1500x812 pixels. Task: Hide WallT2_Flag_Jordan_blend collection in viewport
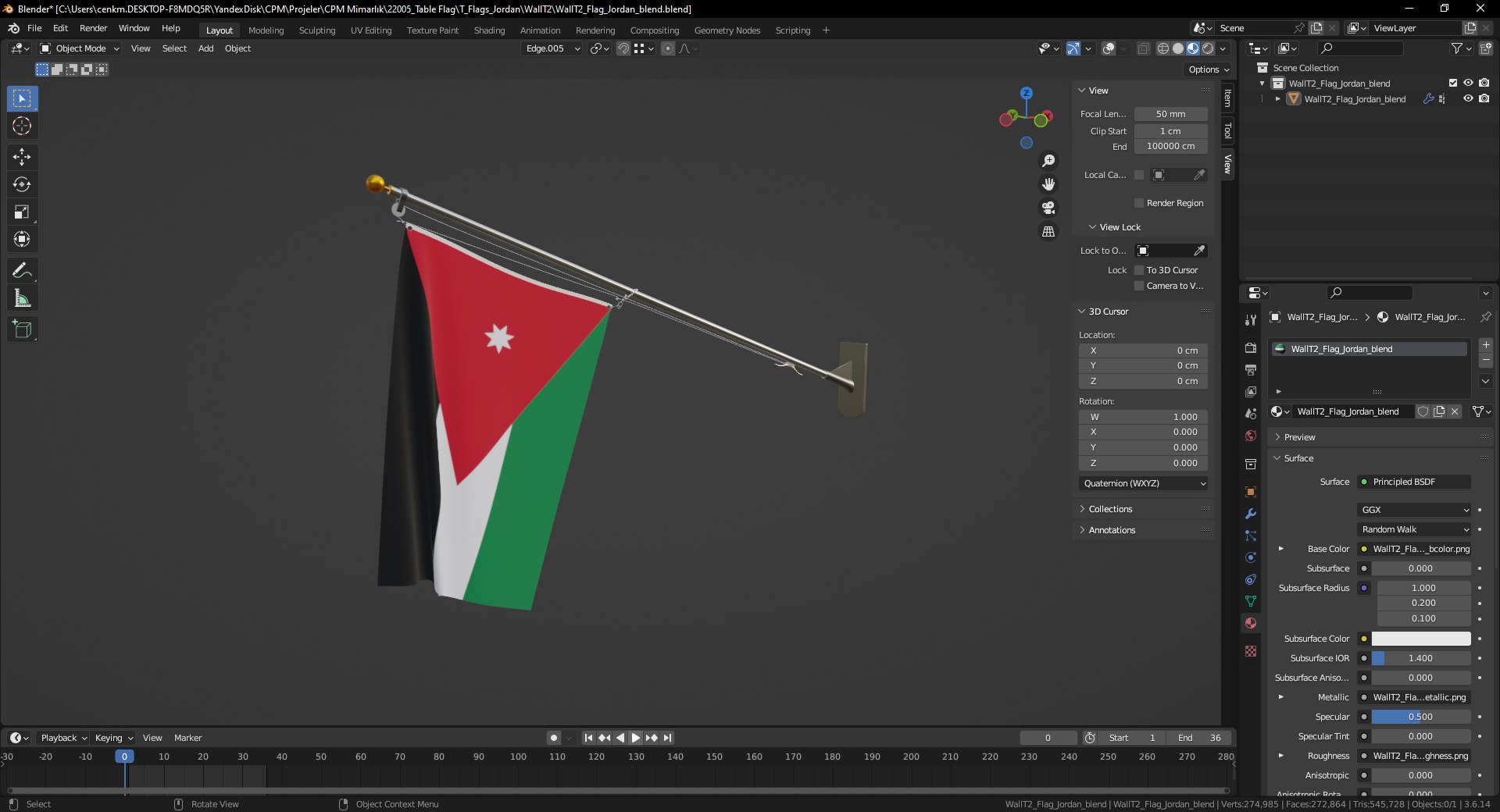[1468, 83]
